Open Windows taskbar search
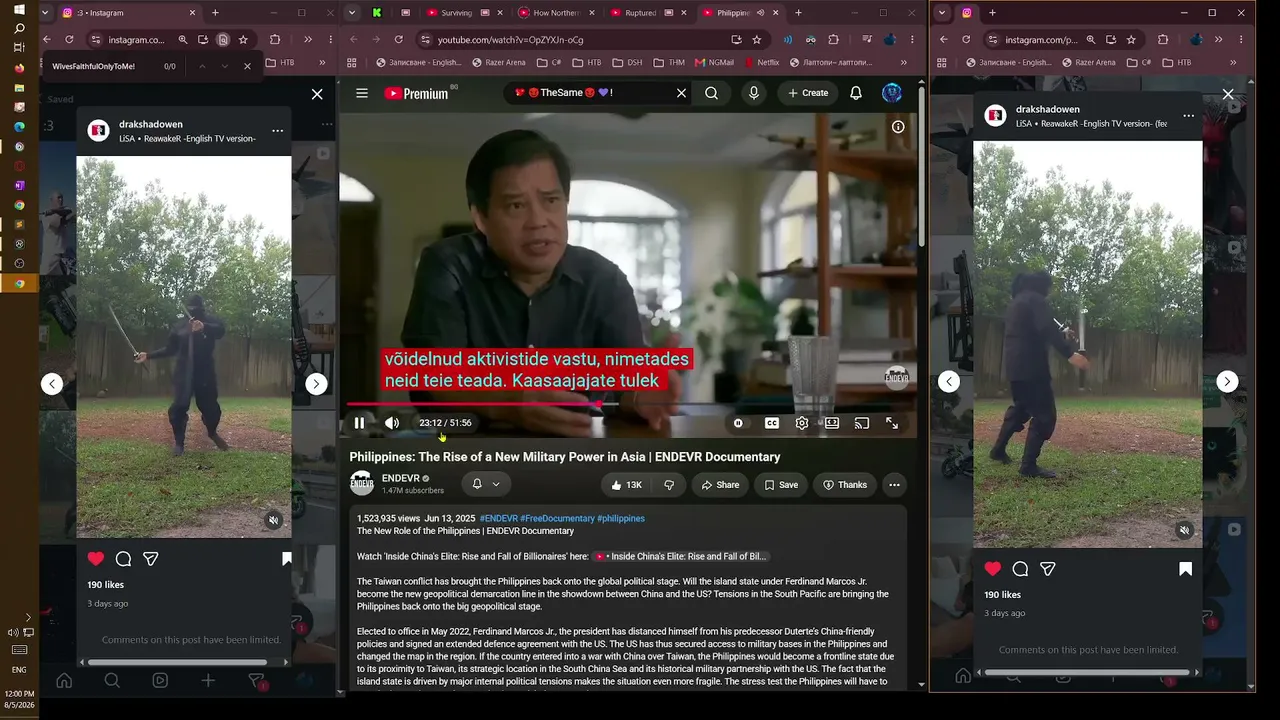This screenshot has height=720, width=1280. click(19, 28)
